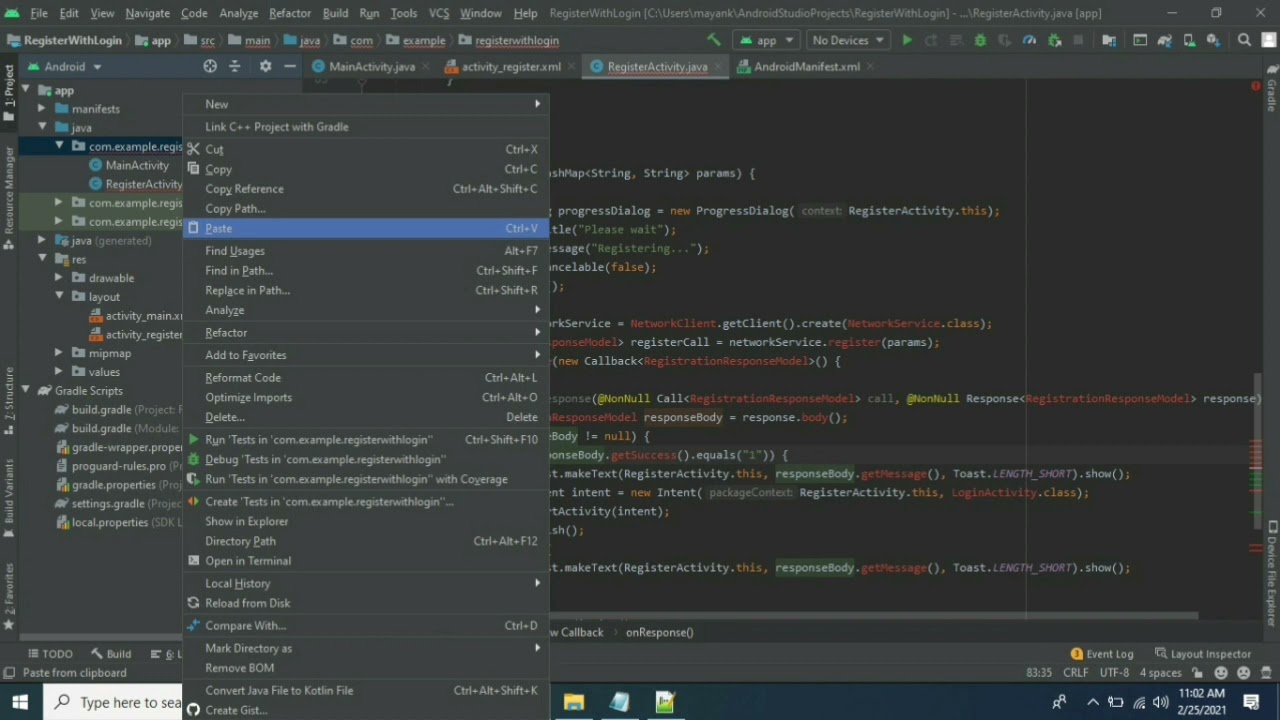Collapse the manifests folder arrow
This screenshot has height=720, width=1280.
(x=43, y=109)
